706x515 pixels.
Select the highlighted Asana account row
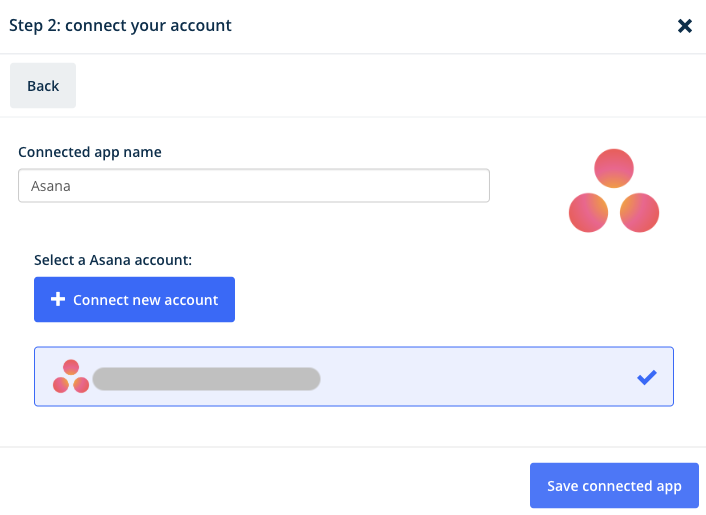354,376
